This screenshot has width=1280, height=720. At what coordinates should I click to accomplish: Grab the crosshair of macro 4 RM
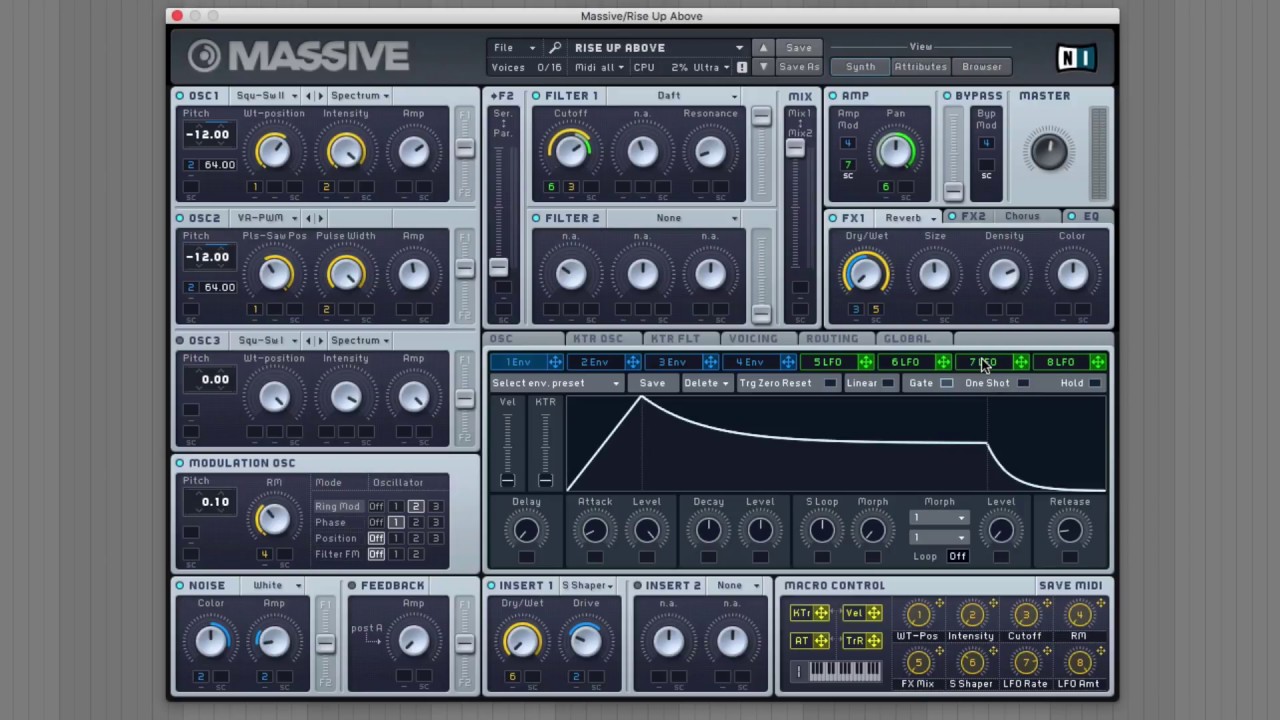click(x=1100, y=604)
